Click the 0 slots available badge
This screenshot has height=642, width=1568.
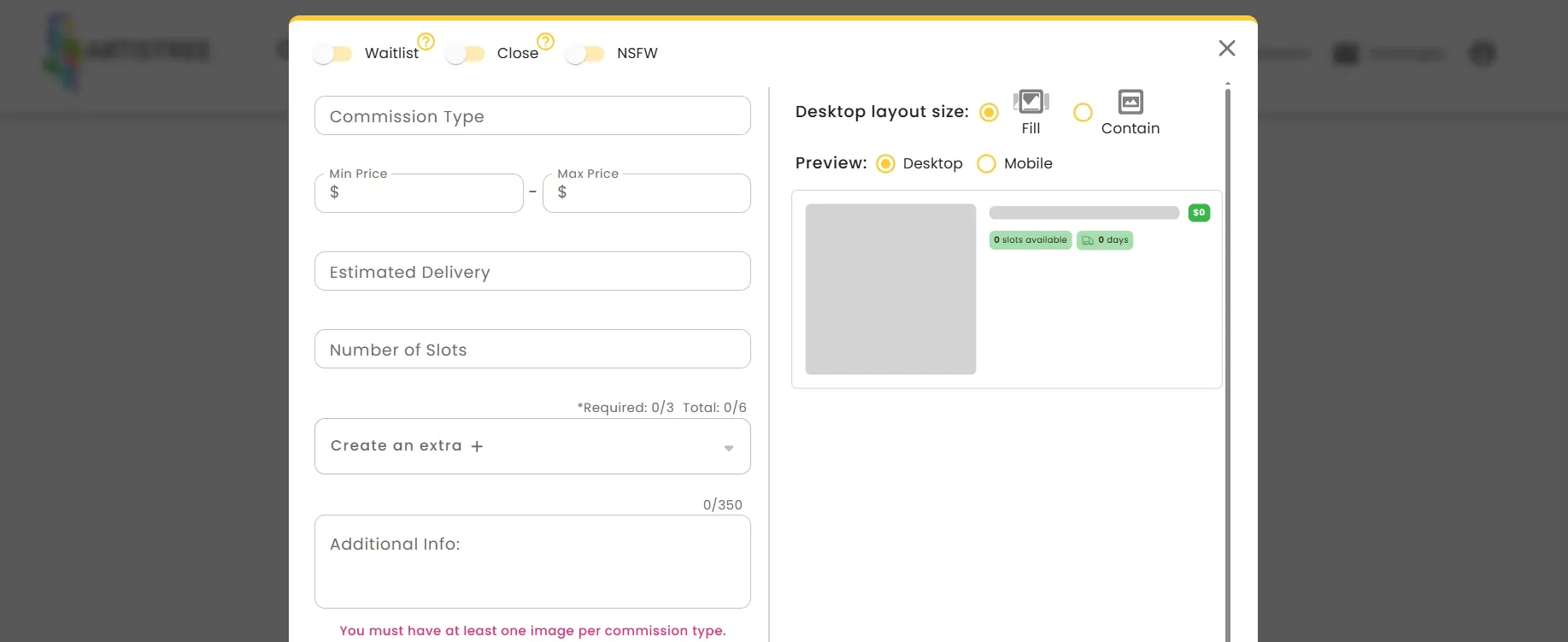coord(1031,240)
